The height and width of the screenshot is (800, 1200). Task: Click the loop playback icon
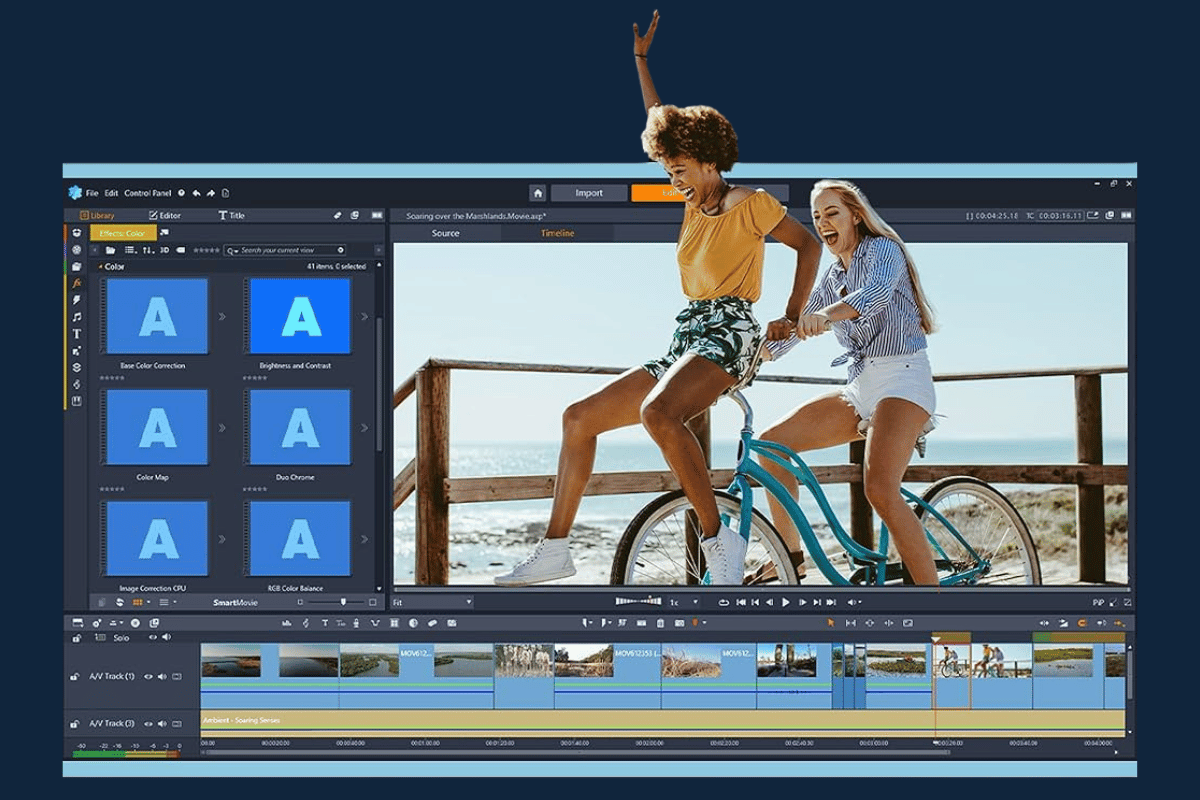click(x=724, y=602)
